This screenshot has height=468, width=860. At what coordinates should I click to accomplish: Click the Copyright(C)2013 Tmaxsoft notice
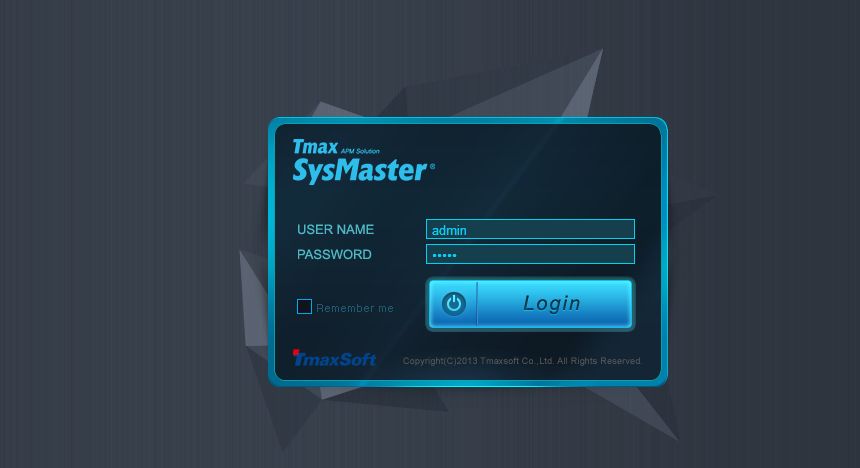(x=522, y=361)
